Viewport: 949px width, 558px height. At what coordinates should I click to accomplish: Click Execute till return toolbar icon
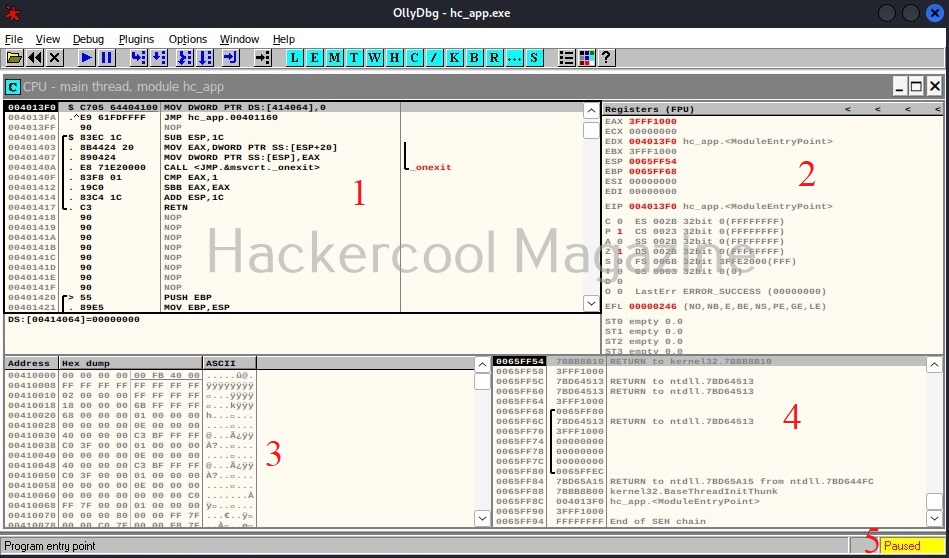(231, 58)
